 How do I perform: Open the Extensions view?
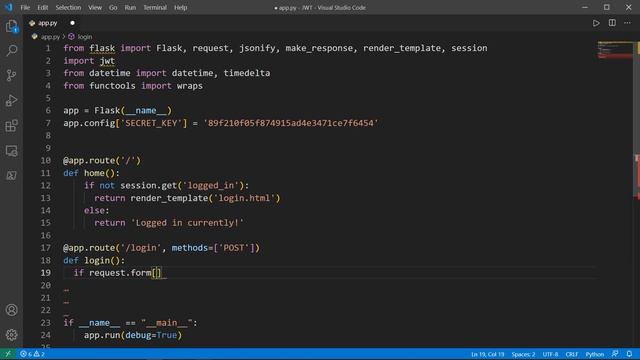click(x=11, y=126)
